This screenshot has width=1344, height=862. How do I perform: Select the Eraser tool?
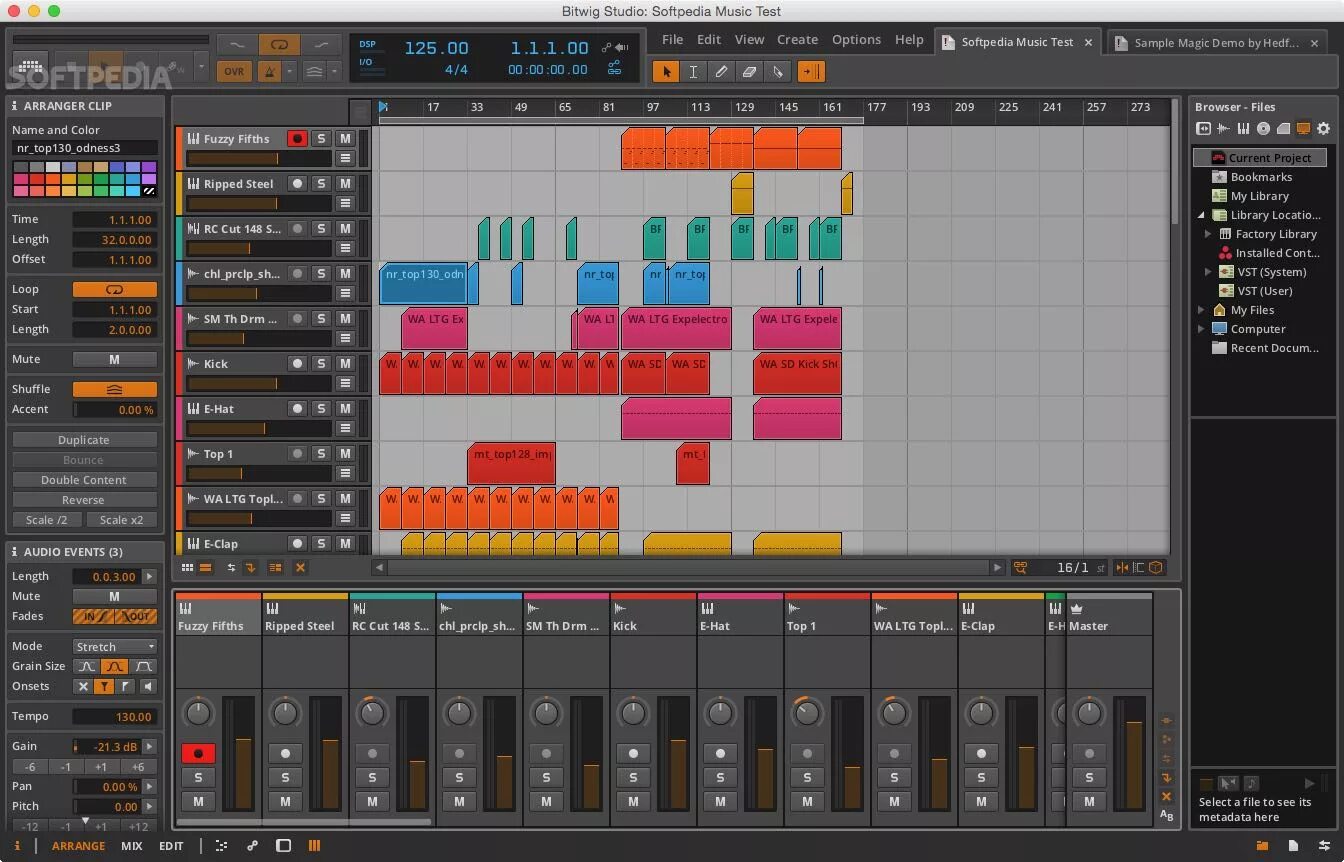pos(749,71)
